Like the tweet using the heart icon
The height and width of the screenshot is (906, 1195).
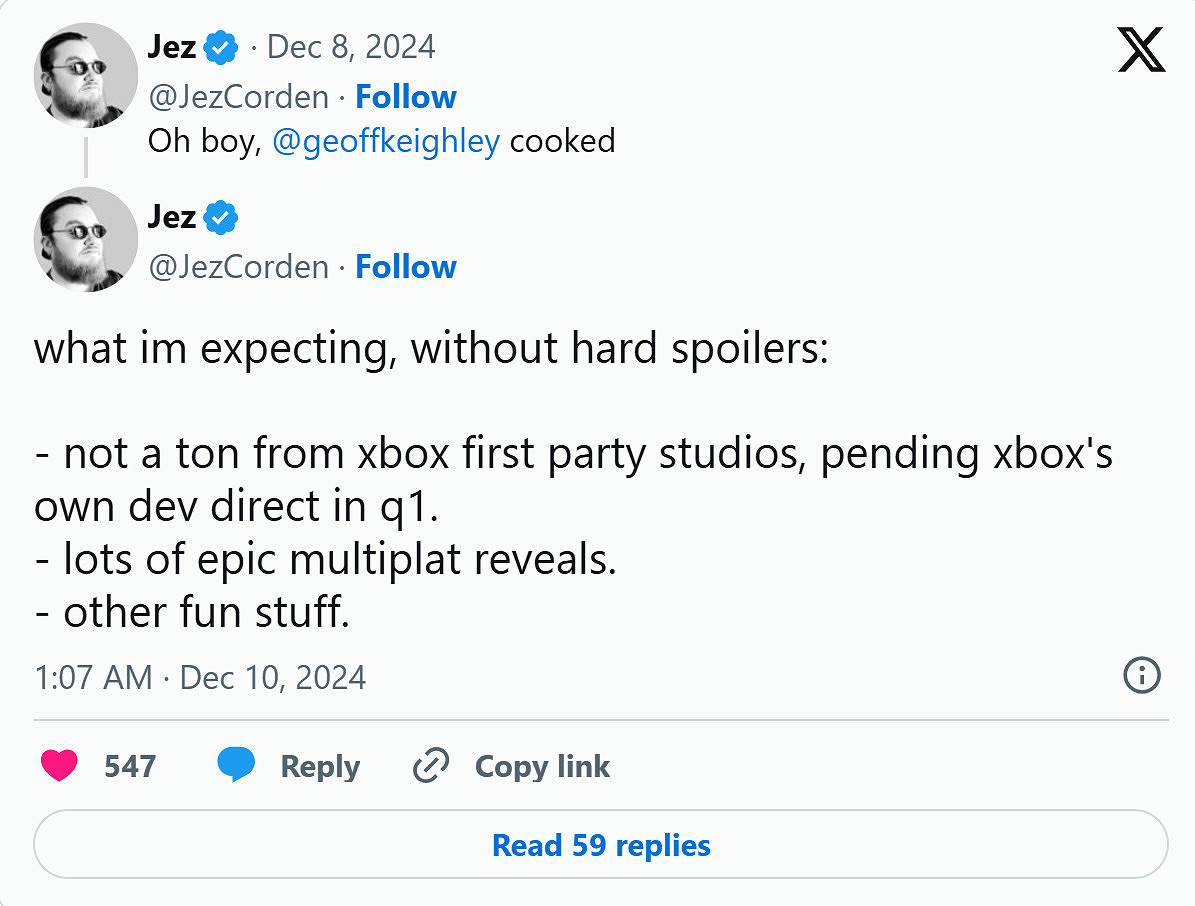pos(59,766)
